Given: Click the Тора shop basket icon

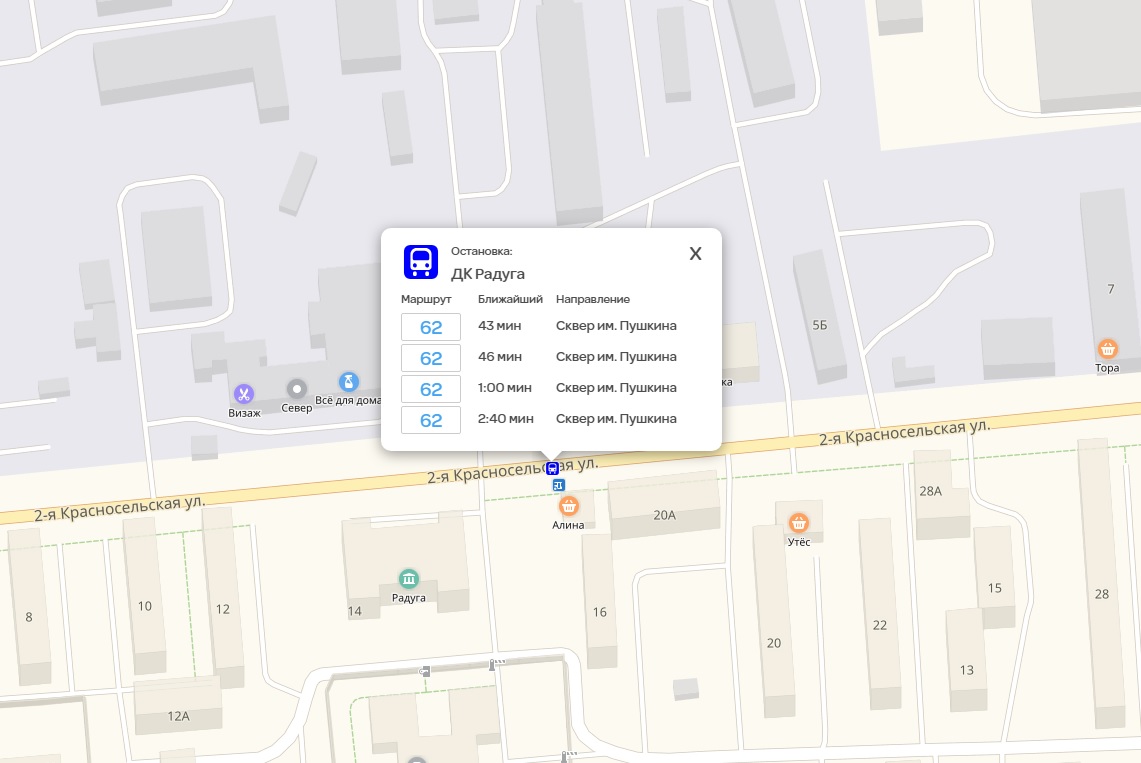Looking at the screenshot, I should tap(1107, 349).
